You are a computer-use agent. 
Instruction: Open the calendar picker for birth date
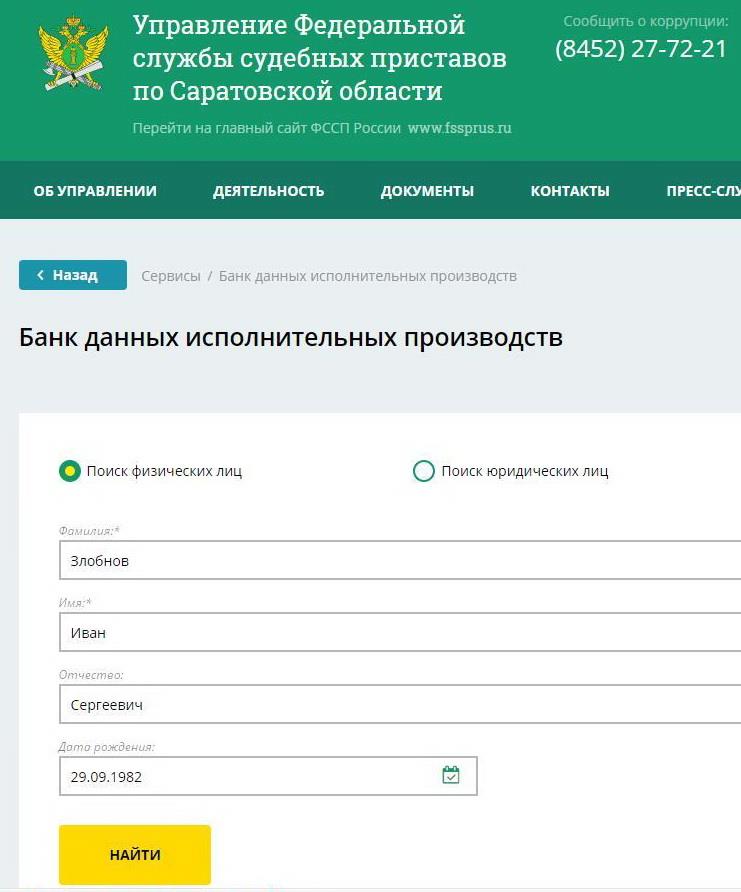coord(451,775)
